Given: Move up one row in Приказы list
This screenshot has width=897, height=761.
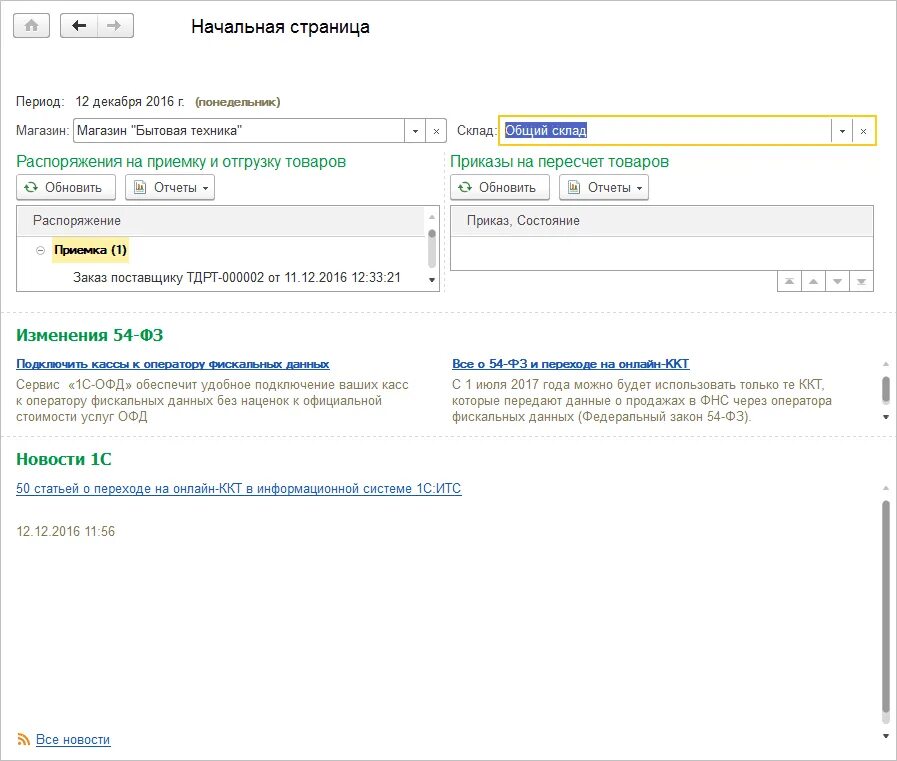Looking at the screenshot, I should point(813,281).
